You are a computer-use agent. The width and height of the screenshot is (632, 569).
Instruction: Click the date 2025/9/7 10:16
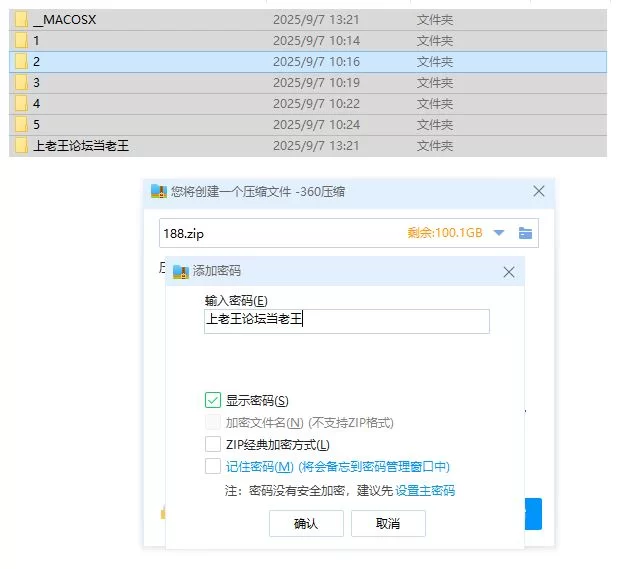pyautogui.click(x=316, y=62)
